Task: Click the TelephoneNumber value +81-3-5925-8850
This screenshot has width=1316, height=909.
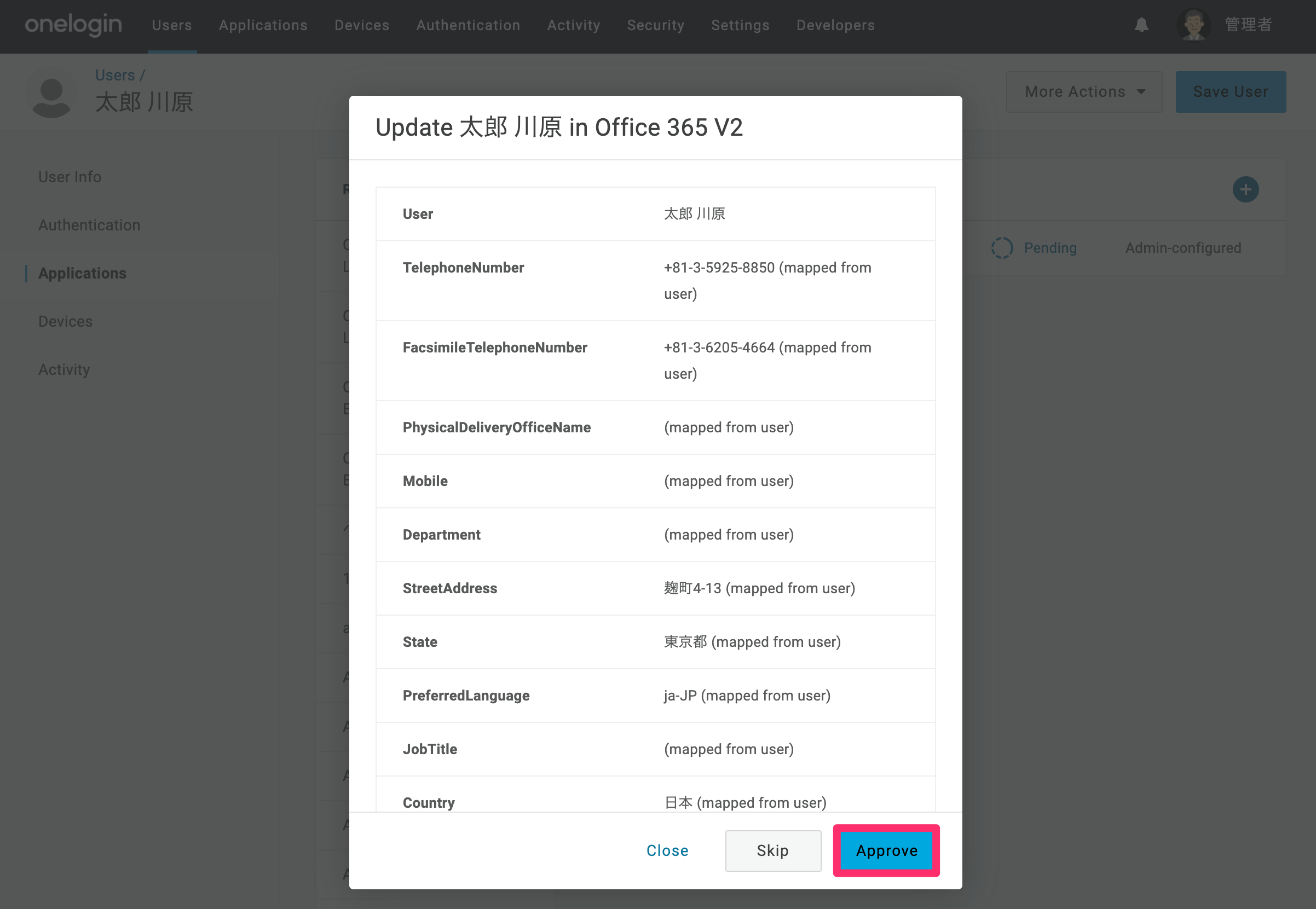Action: click(719, 268)
